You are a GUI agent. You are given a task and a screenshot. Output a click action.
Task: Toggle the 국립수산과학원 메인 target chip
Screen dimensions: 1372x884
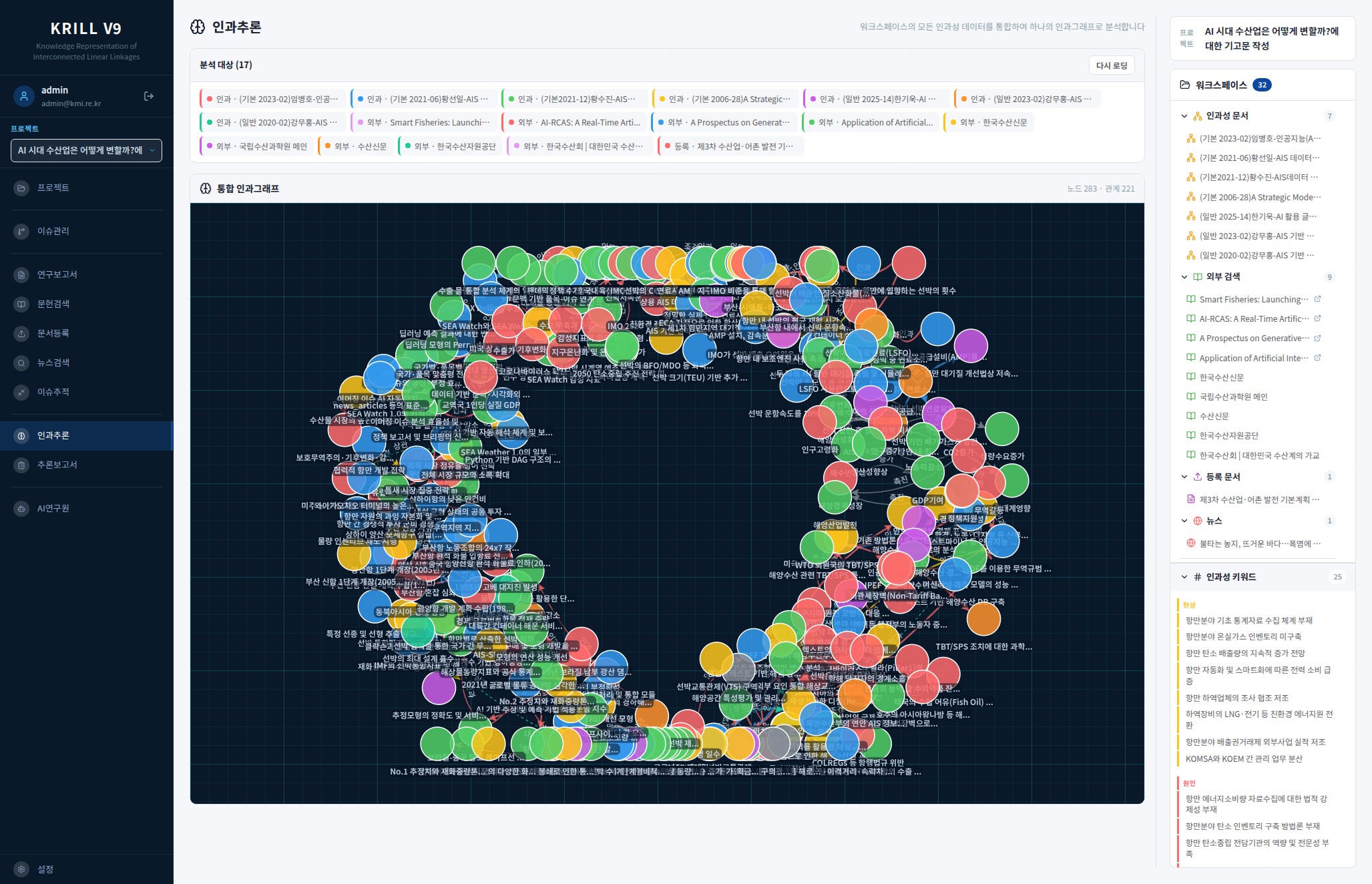(256, 146)
